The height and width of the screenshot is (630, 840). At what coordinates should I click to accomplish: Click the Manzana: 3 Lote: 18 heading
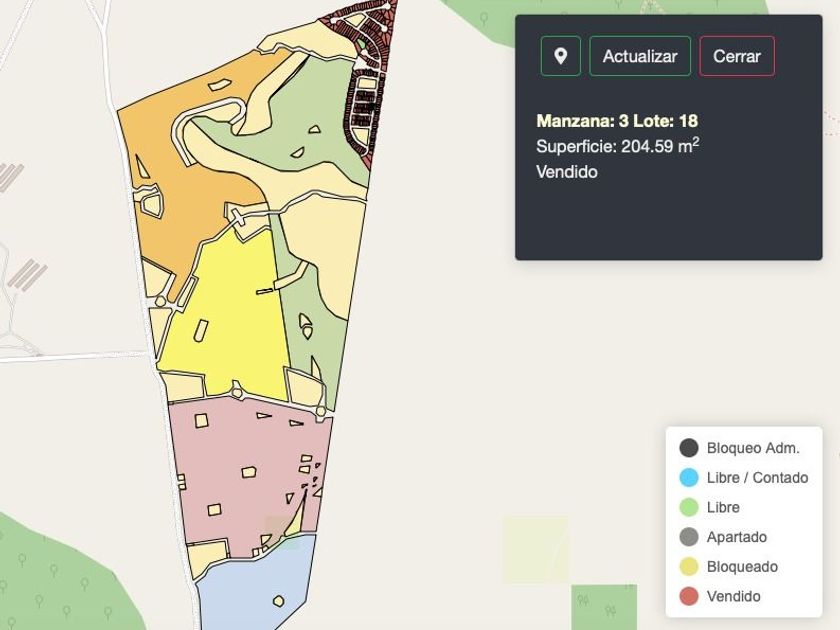point(617,121)
